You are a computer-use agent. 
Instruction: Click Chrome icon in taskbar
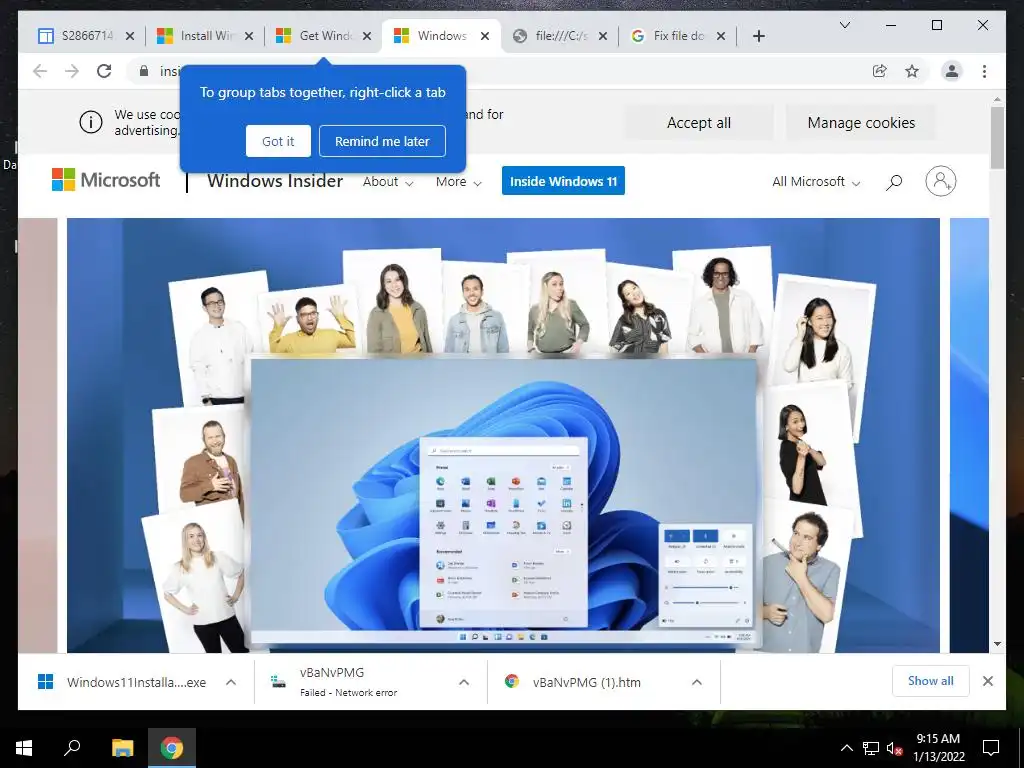click(172, 748)
